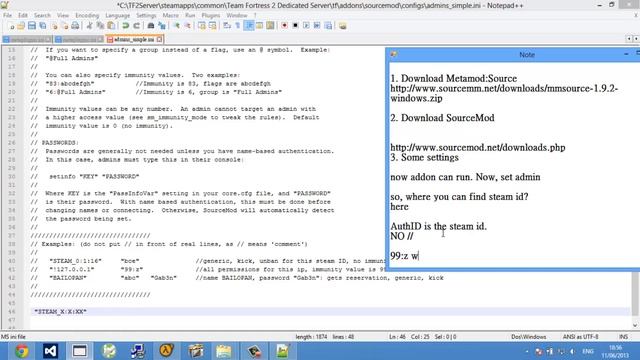The height and width of the screenshot is (360, 640).
Task: Click the Save All toolbar icon
Action: (42, 26)
